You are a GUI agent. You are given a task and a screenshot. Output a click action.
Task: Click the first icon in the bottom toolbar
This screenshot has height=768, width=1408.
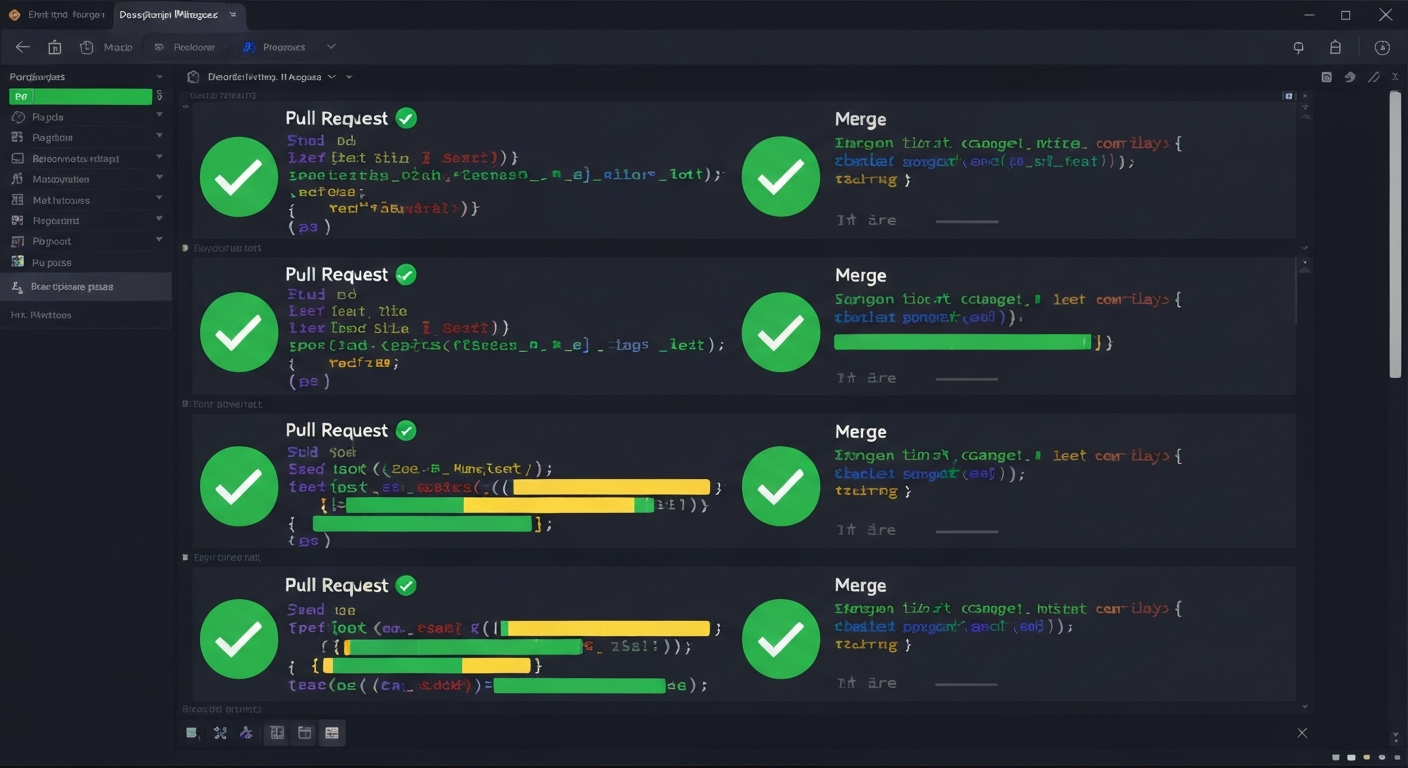coord(192,733)
